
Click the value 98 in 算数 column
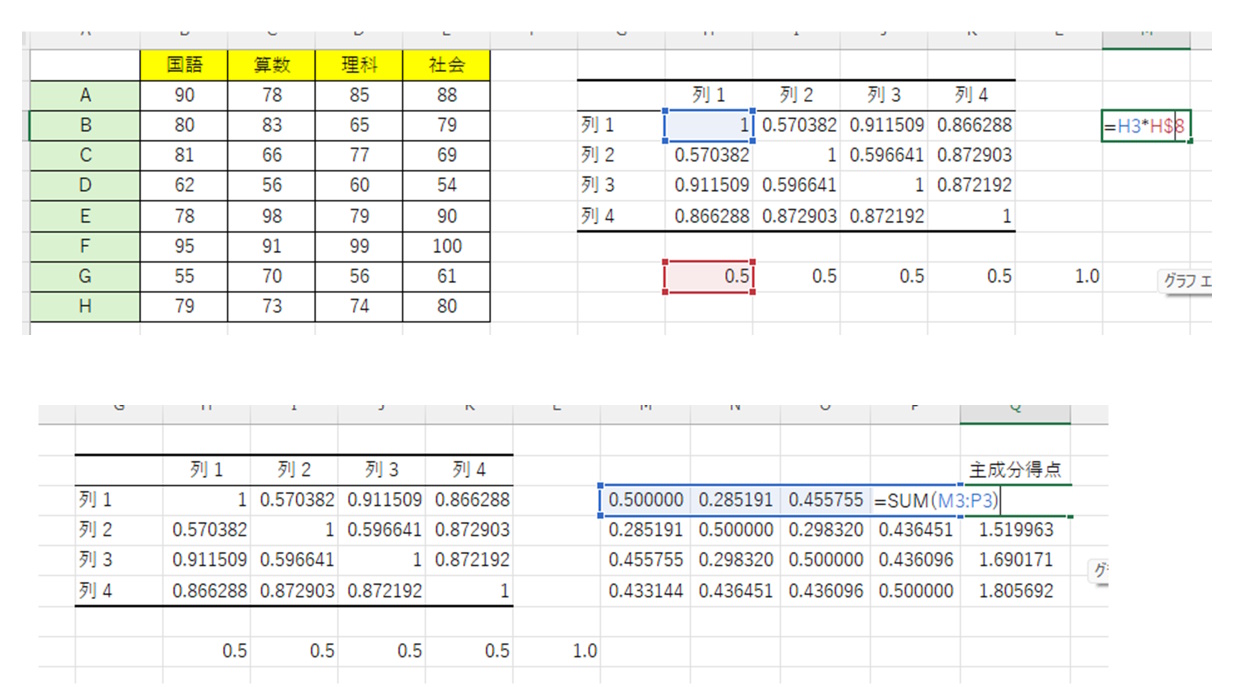coord(271,216)
